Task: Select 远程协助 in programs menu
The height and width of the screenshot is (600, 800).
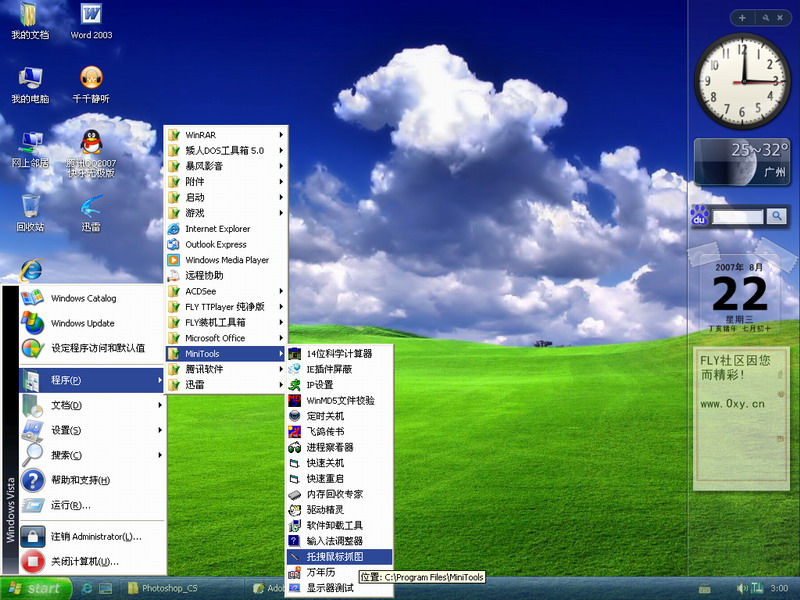Action: tap(226, 276)
